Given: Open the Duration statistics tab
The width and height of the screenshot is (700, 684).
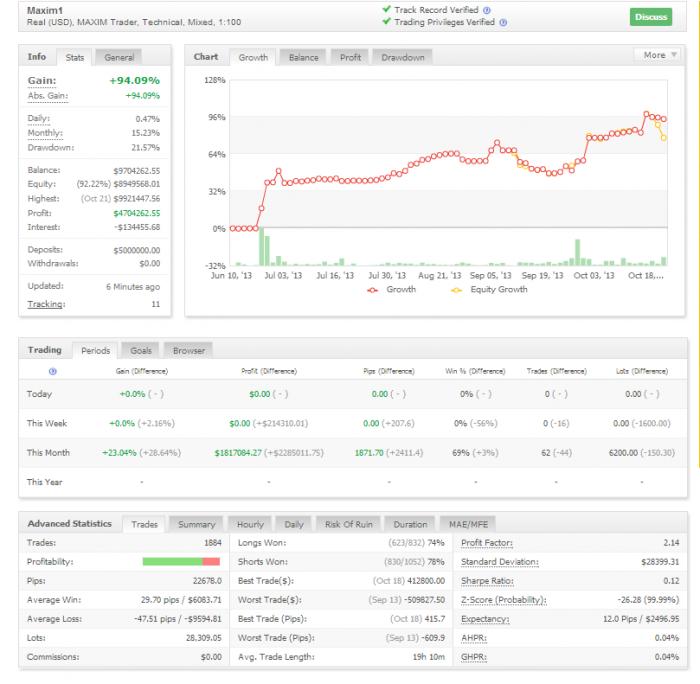Looking at the screenshot, I should [x=410, y=525].
